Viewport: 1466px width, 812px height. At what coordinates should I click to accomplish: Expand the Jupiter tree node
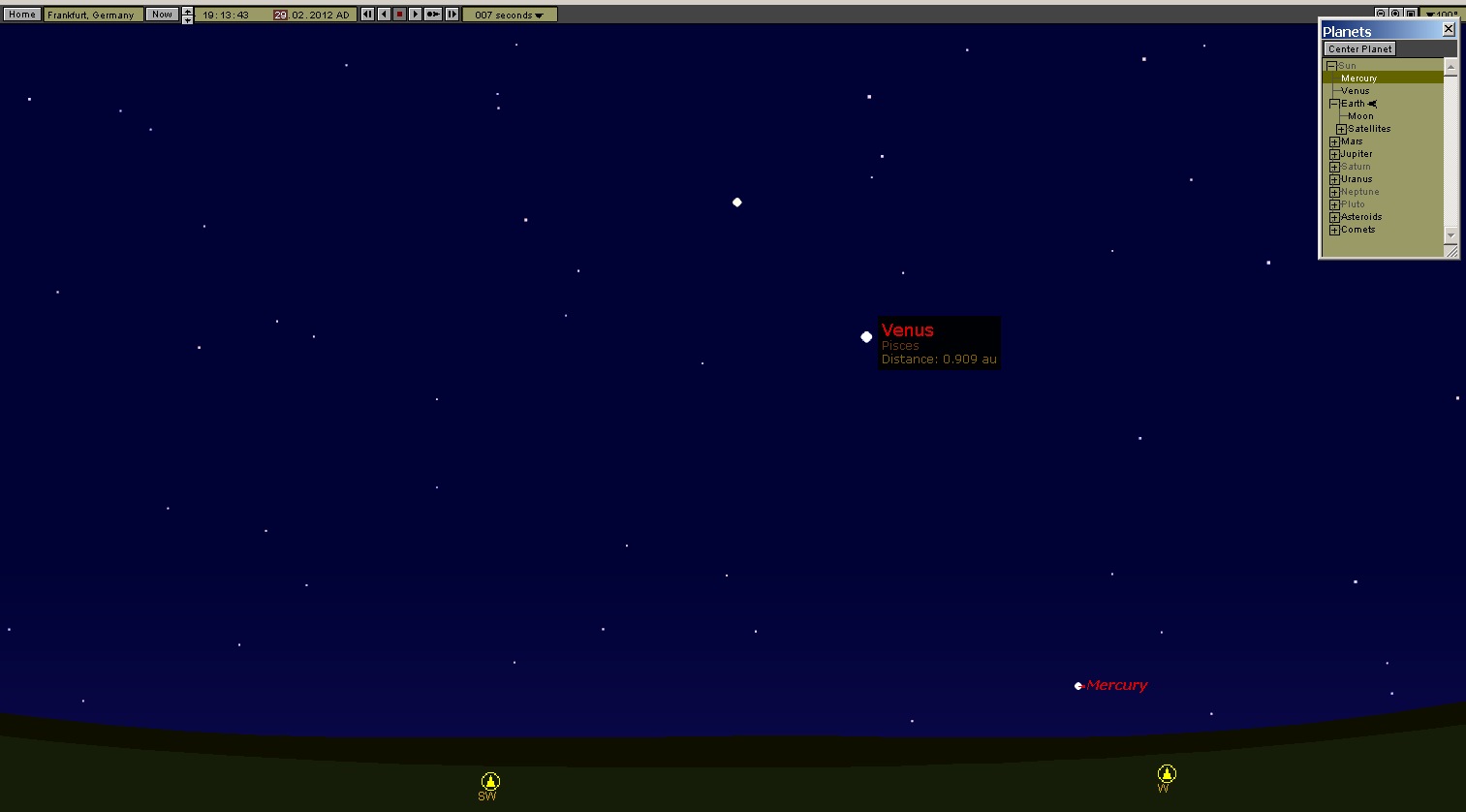click(x=1334, y=154)
